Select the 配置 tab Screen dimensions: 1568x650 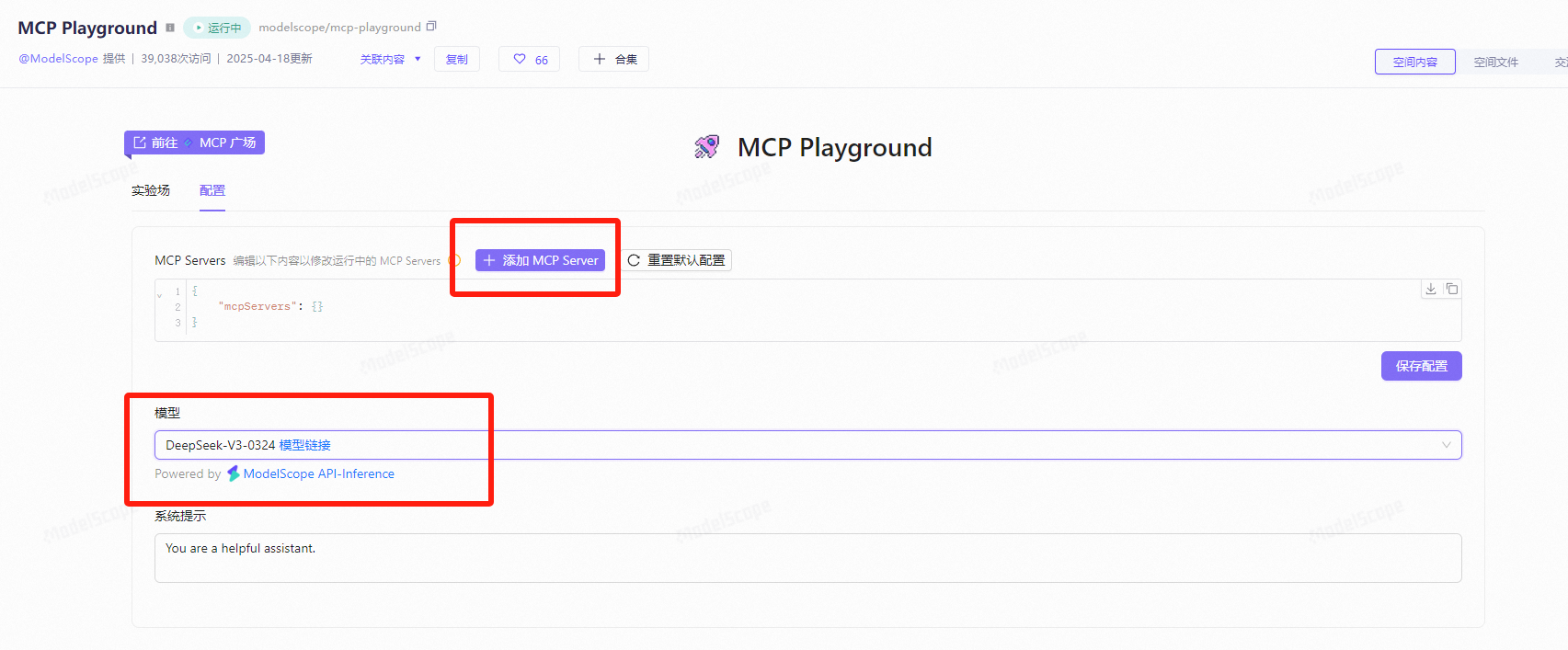[212, 190]
